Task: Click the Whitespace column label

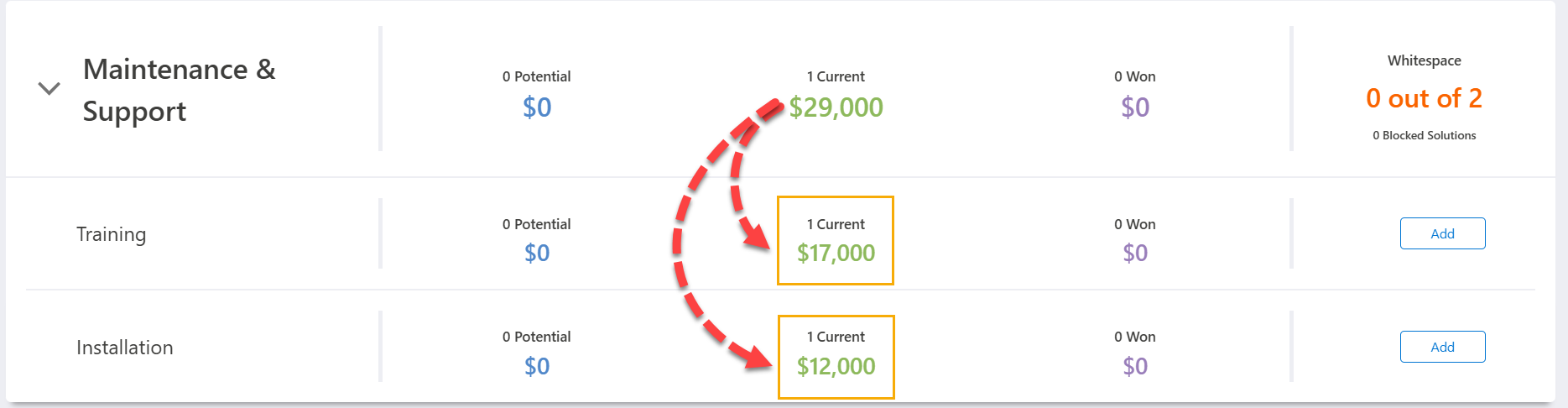Action: pyautogui.click(x=1424, y=60)
